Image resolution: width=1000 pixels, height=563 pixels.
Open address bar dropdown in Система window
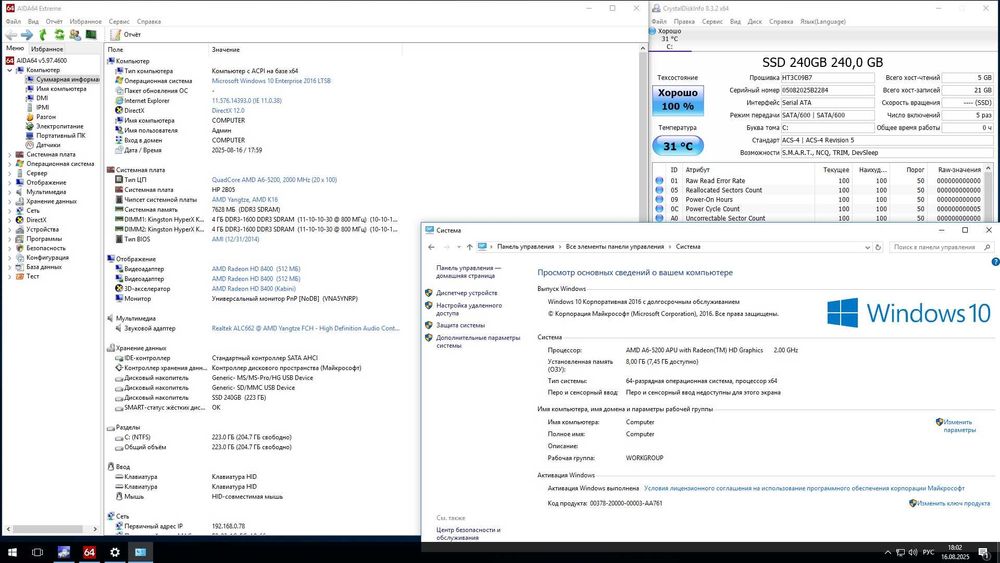(x=867, y=247)
